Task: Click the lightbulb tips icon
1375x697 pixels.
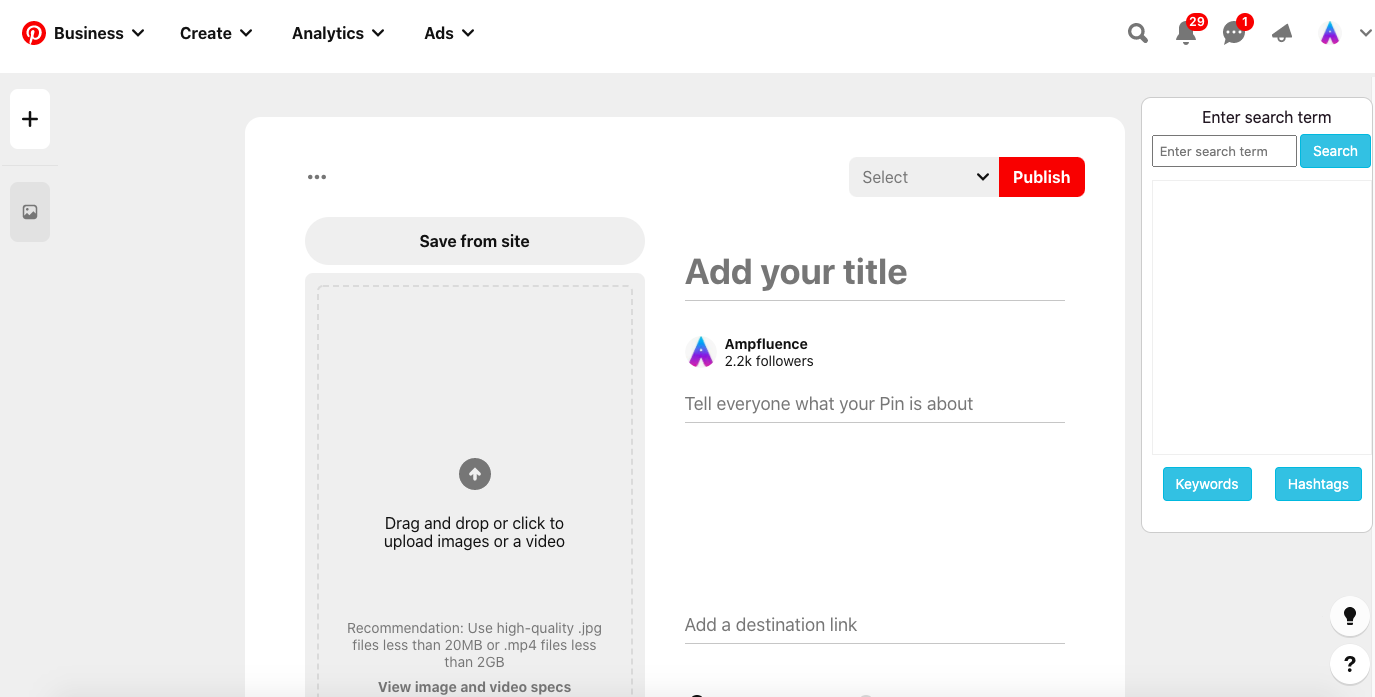Action: [x=1349, y=616]
